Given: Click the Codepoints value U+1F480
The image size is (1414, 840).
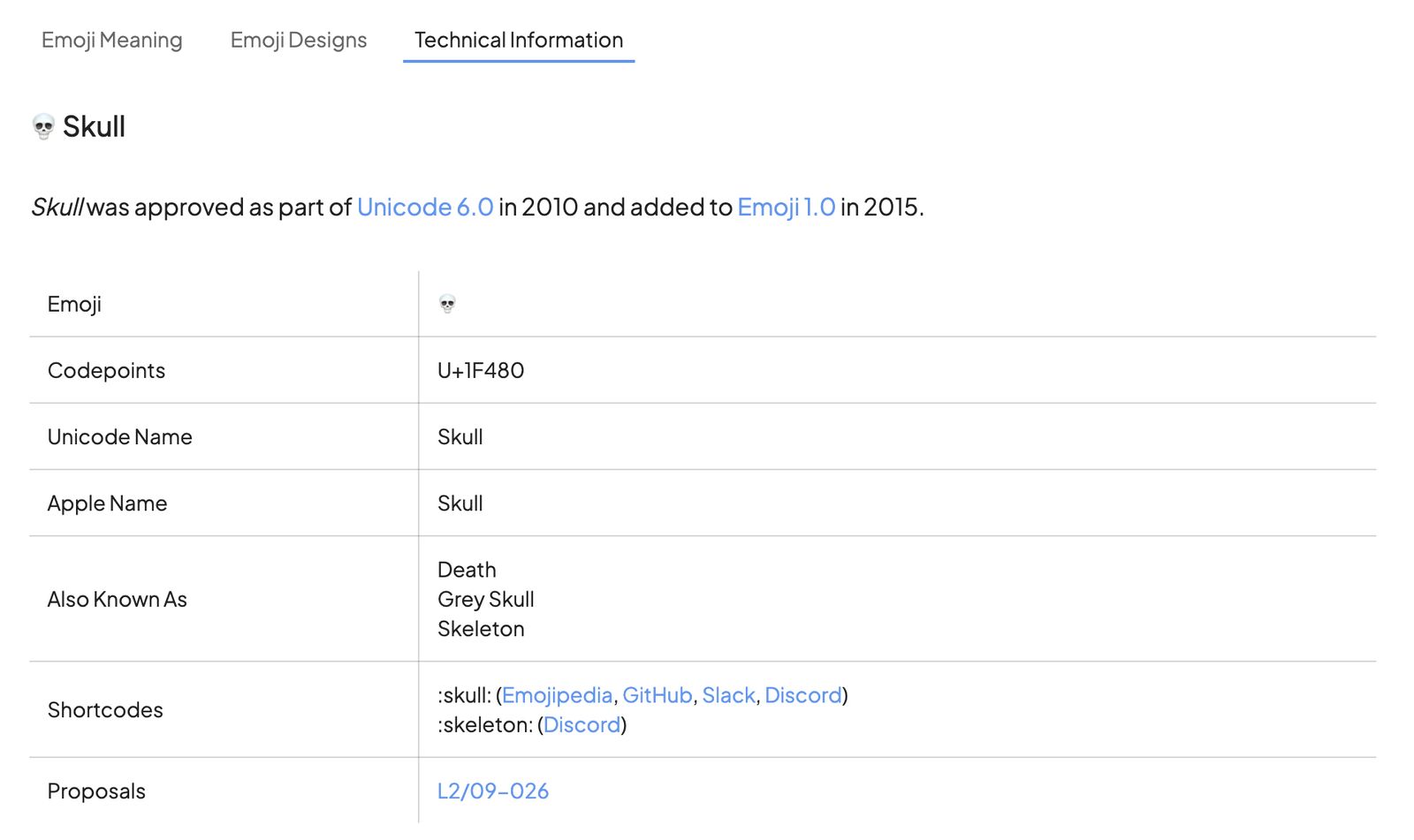Looking at the screenshot, I should coord(481,370).
